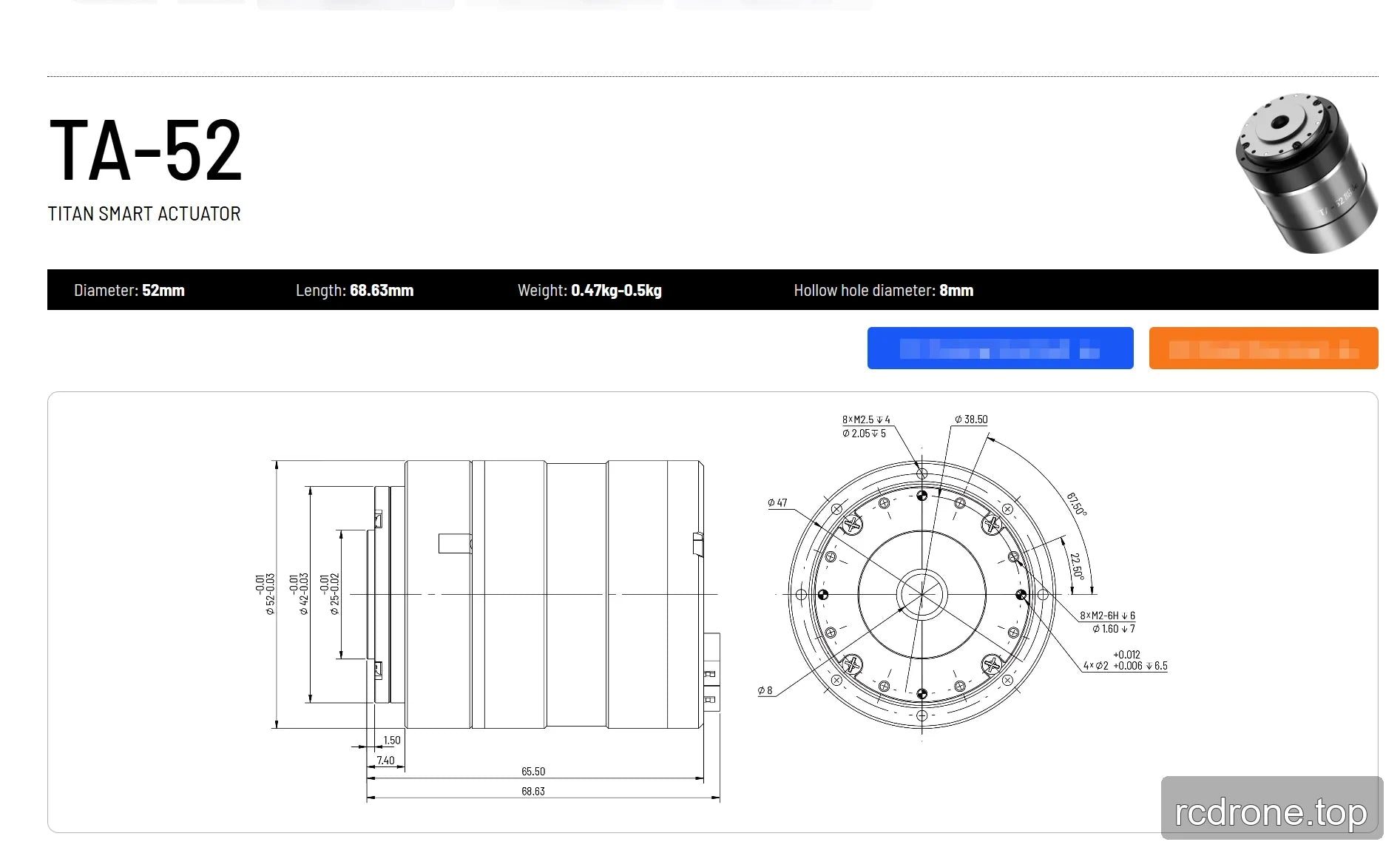Click the Φ52 tolerance dimension
Image resolution: width=1400 pixels, height=856 pixels.
pyautogui.click(x=265, y=594)
